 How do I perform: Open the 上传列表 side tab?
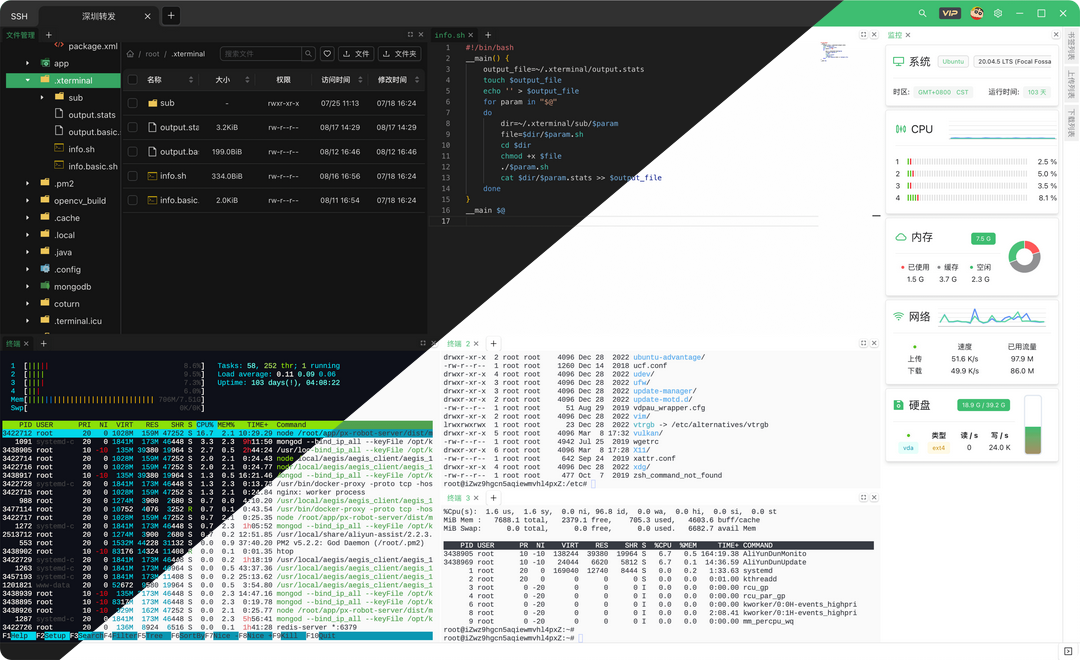[x=1071, y=83]
